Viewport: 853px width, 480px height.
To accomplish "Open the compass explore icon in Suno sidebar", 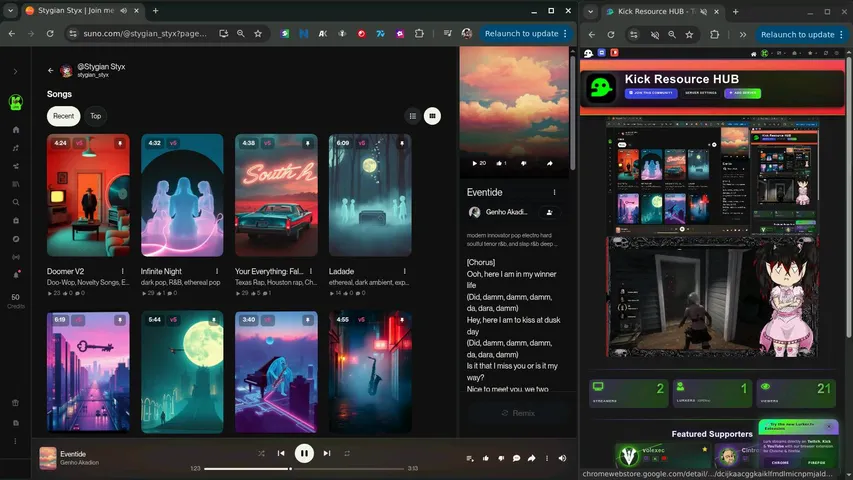I will click(16, 239).
